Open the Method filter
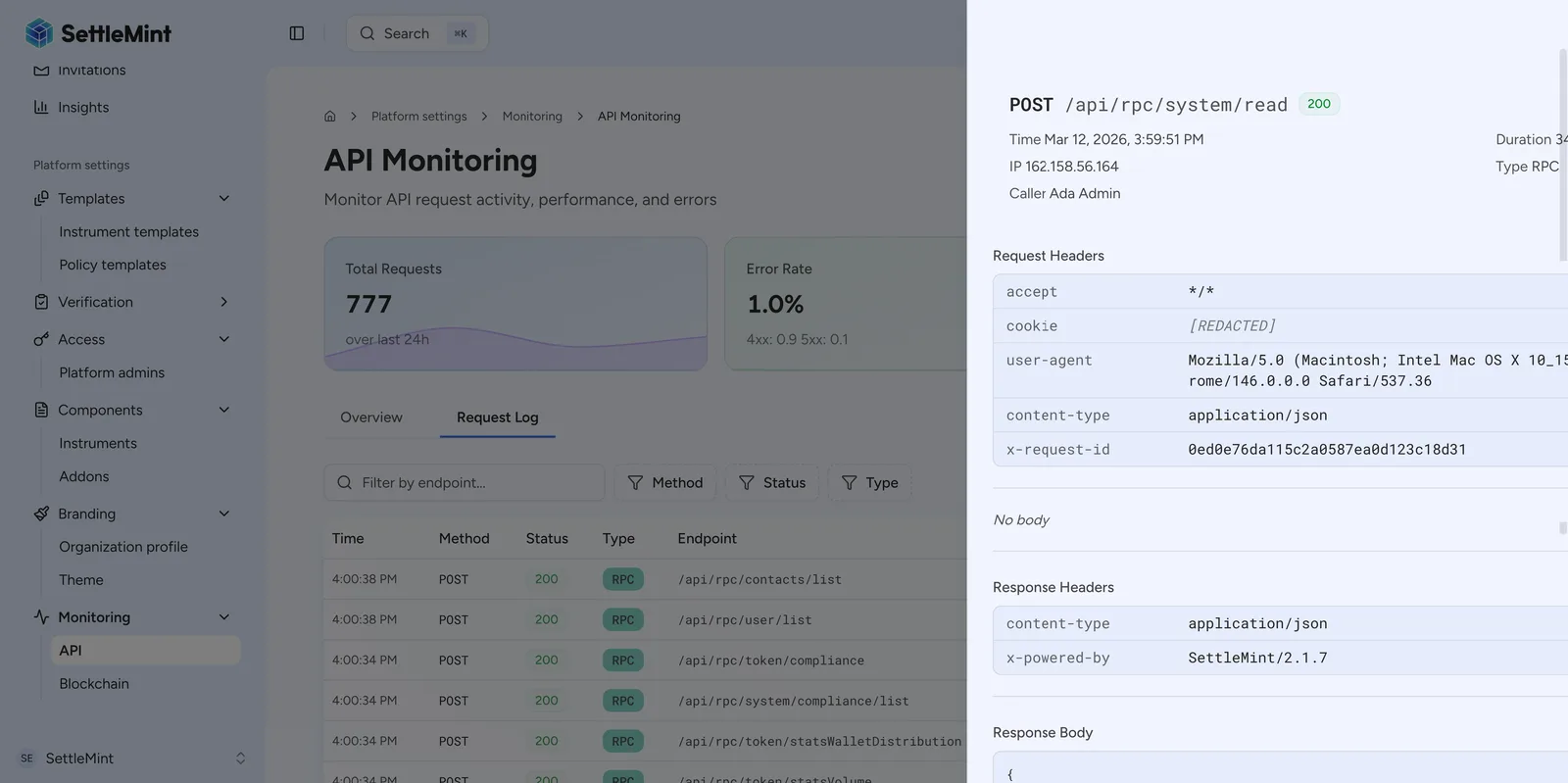 point(665,483)
